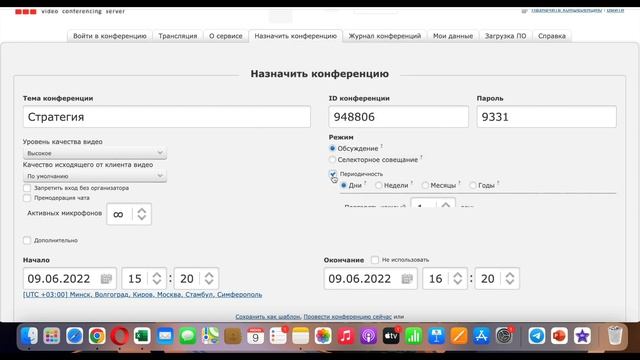The width and height of the screenshot is (640, 360).
Task: Open the Opera browser from the dock
Action: click(120, 336)
